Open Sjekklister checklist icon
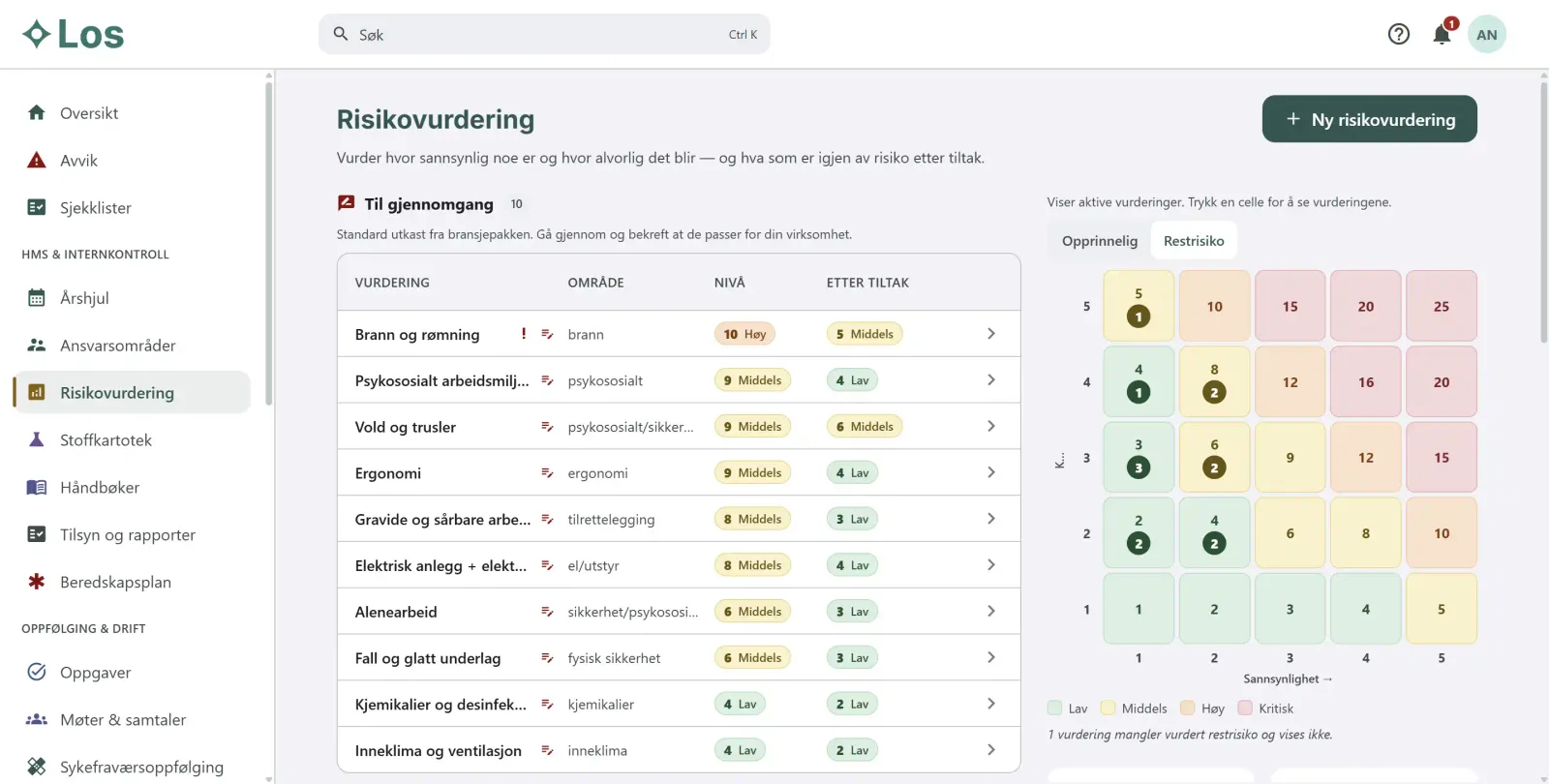1549x784 pixels. pos(37,208)
